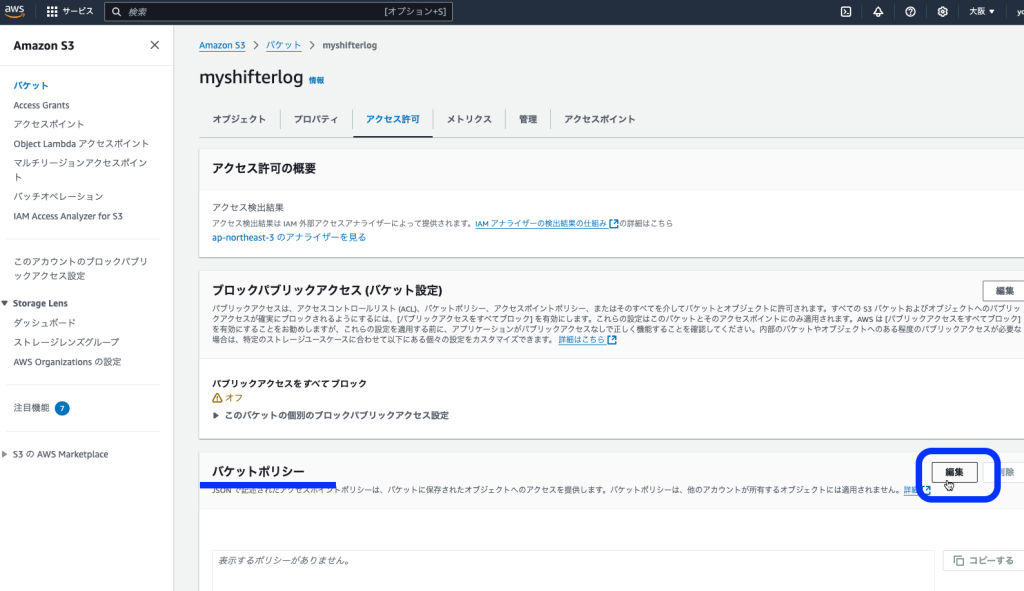Open ストレージレンズグループ

[x=66, y=342]
